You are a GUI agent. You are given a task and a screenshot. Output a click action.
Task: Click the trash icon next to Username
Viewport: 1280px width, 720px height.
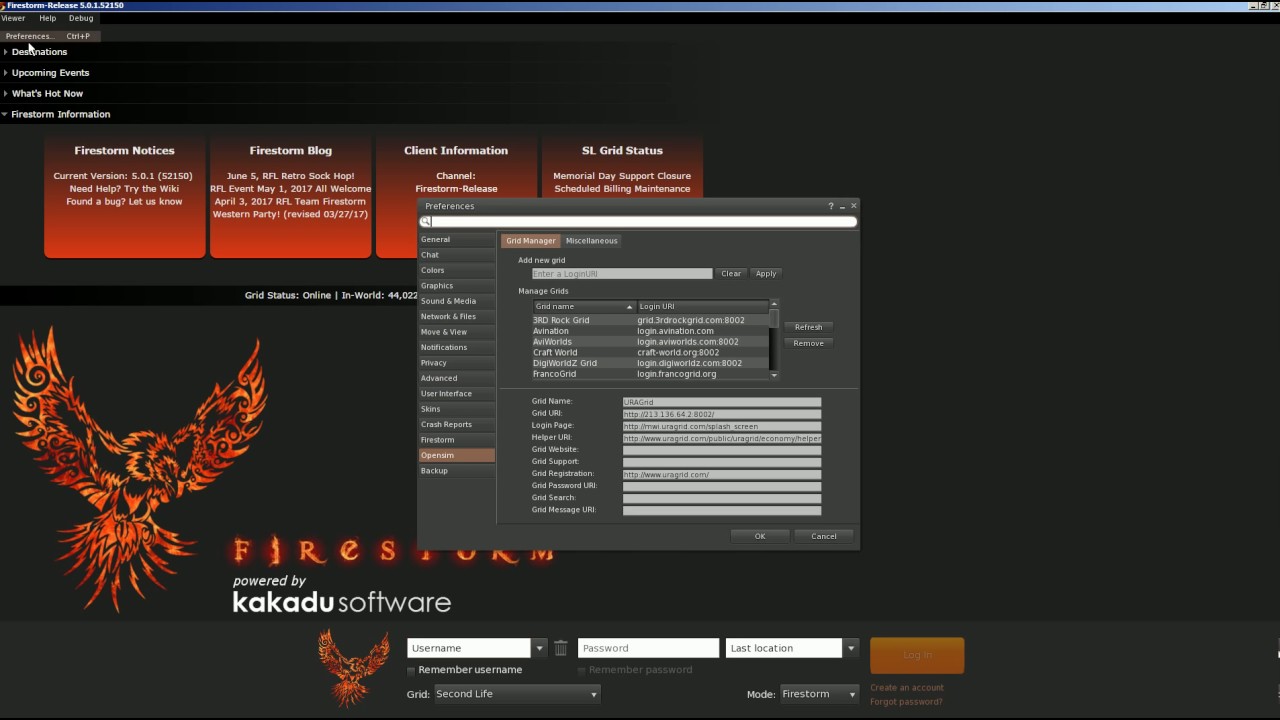coord(561,648)
